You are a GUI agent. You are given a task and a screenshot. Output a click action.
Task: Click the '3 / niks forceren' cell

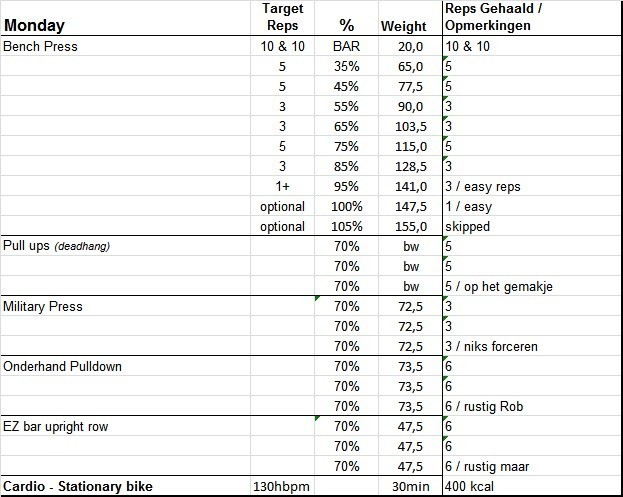click(495, 346)
